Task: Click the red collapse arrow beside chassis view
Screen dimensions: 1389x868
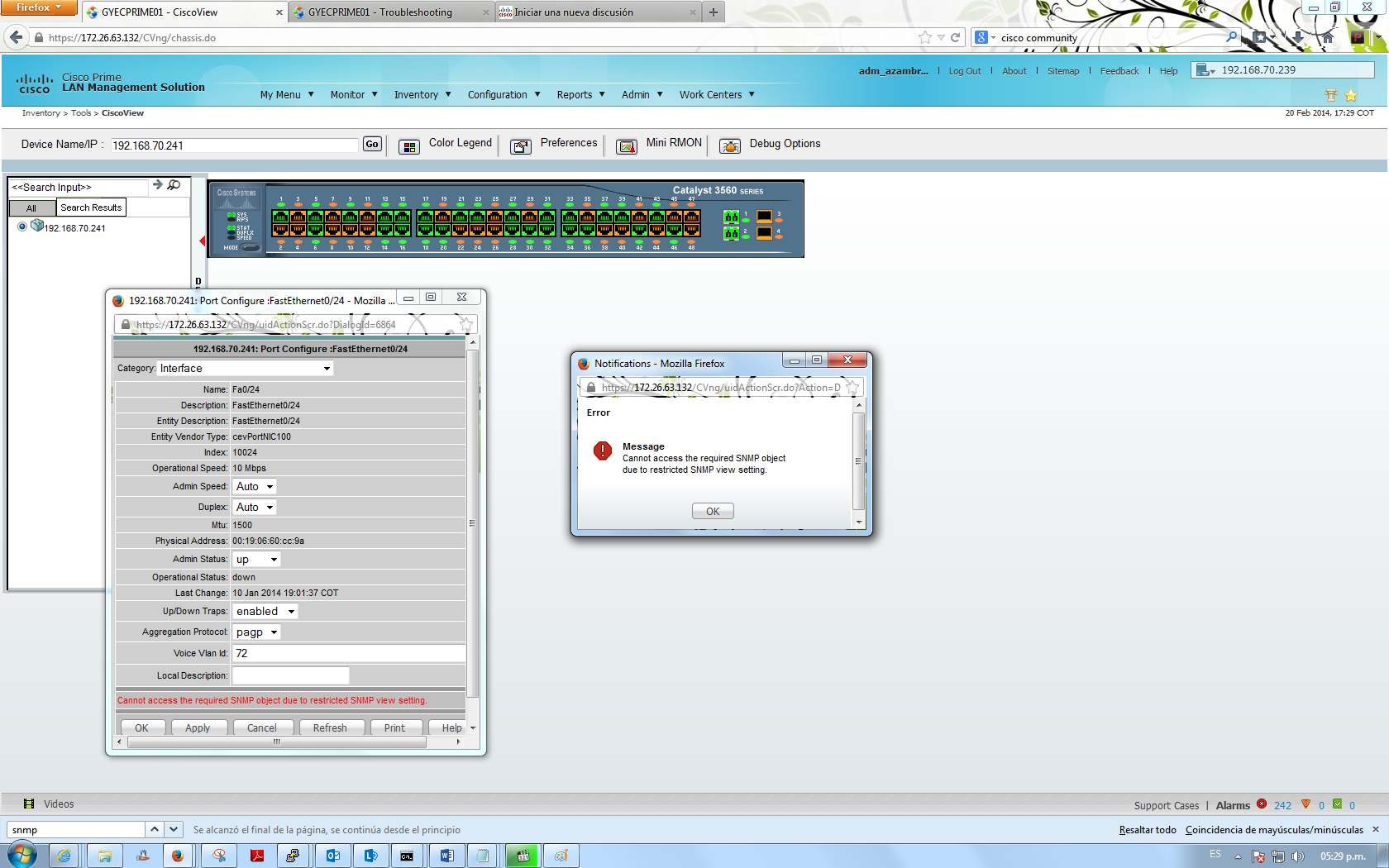Action: click(202, 241)
